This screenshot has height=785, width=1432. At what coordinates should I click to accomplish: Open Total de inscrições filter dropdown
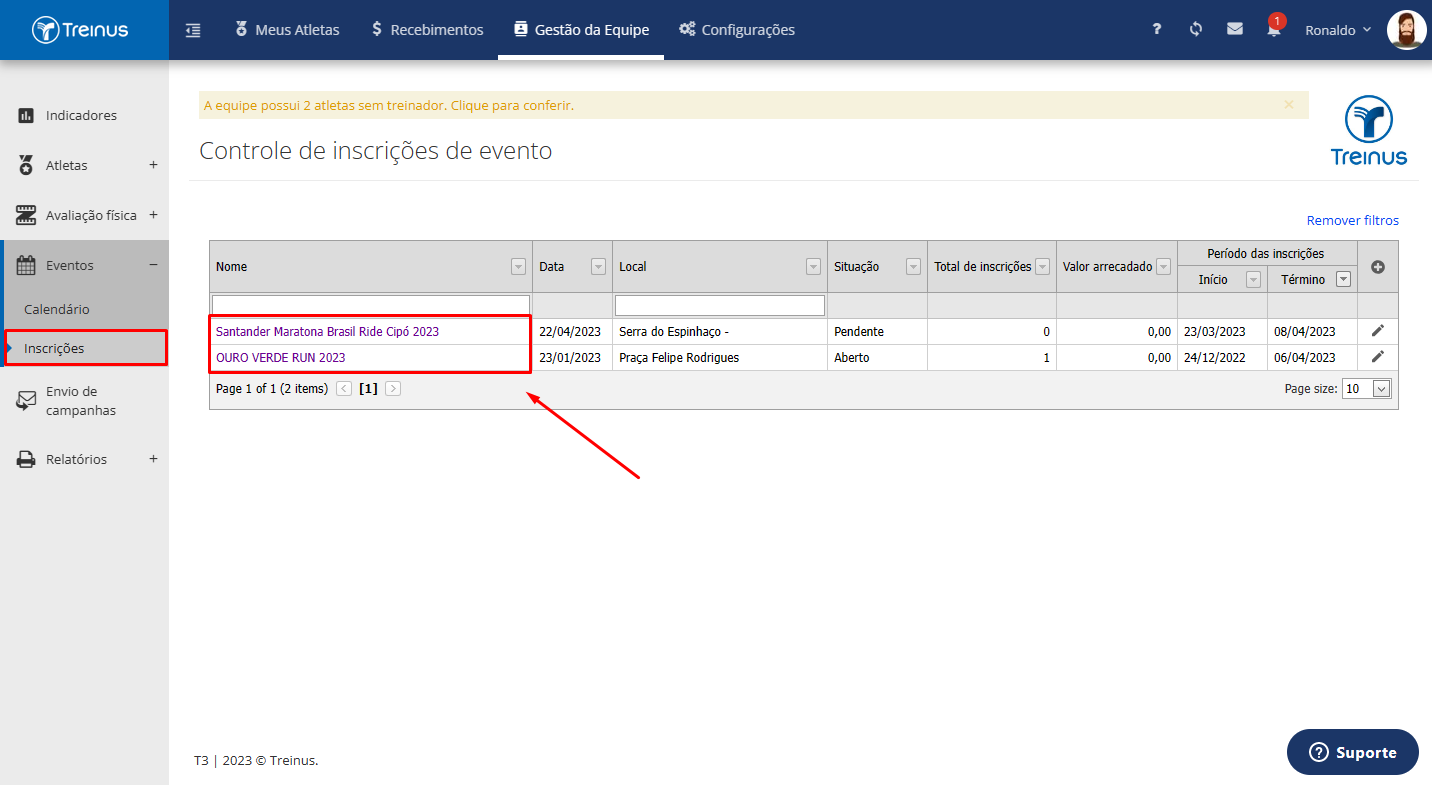(1042, 267)
